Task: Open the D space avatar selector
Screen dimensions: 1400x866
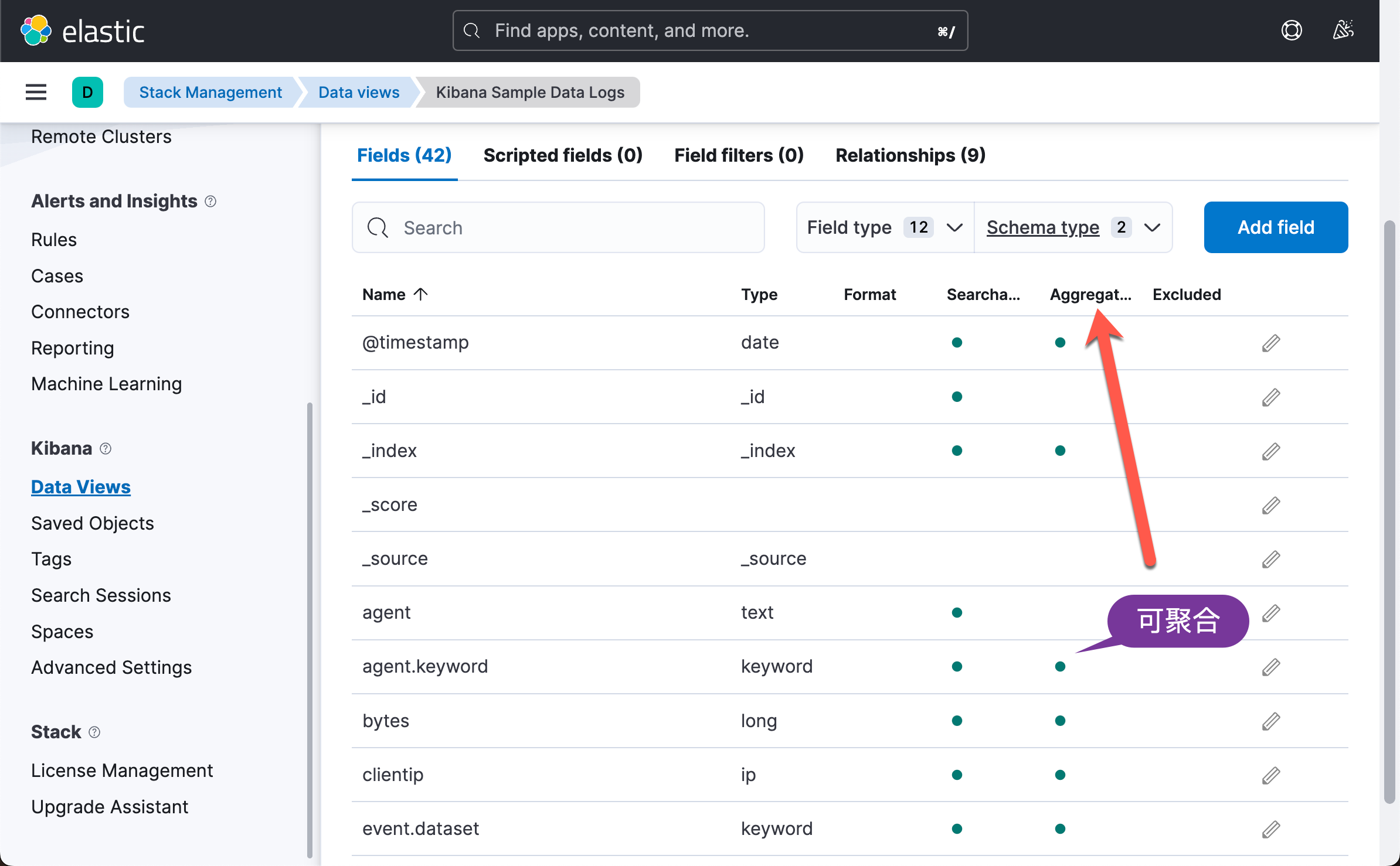Action: [87, 92]
